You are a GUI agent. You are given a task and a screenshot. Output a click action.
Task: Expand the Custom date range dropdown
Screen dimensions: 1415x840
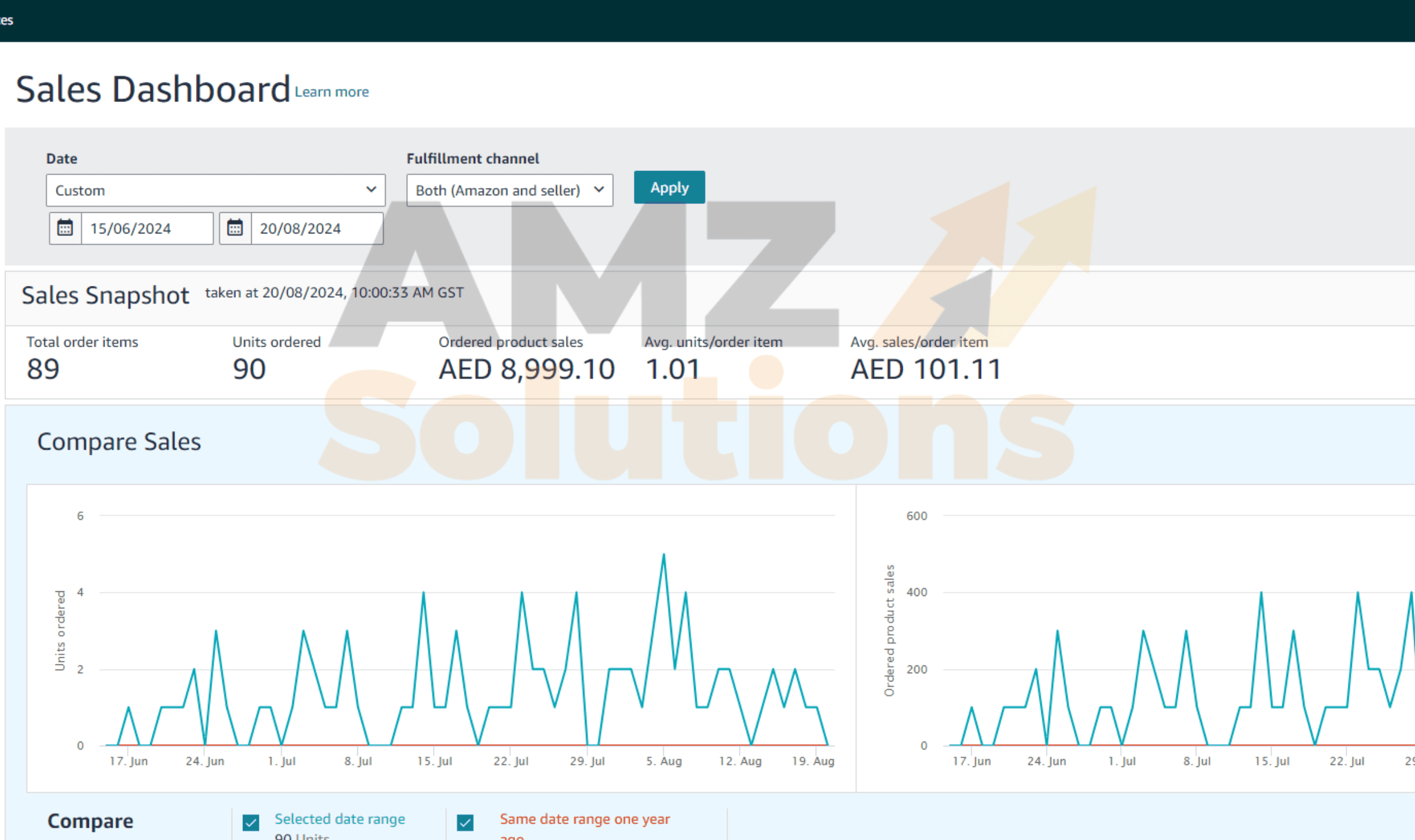[215, 190]
